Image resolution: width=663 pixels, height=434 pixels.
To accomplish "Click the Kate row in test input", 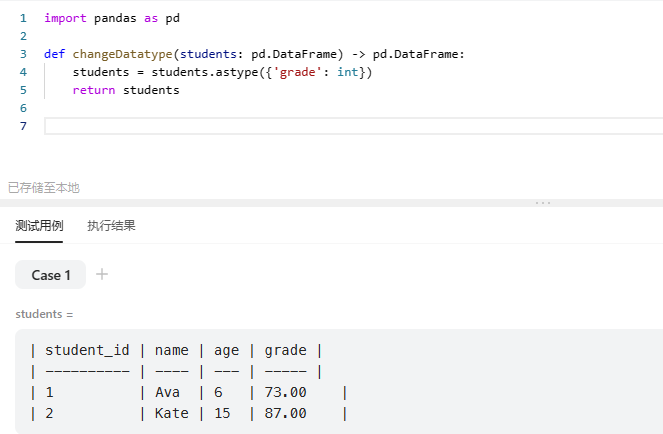I will tap(171, 413).
